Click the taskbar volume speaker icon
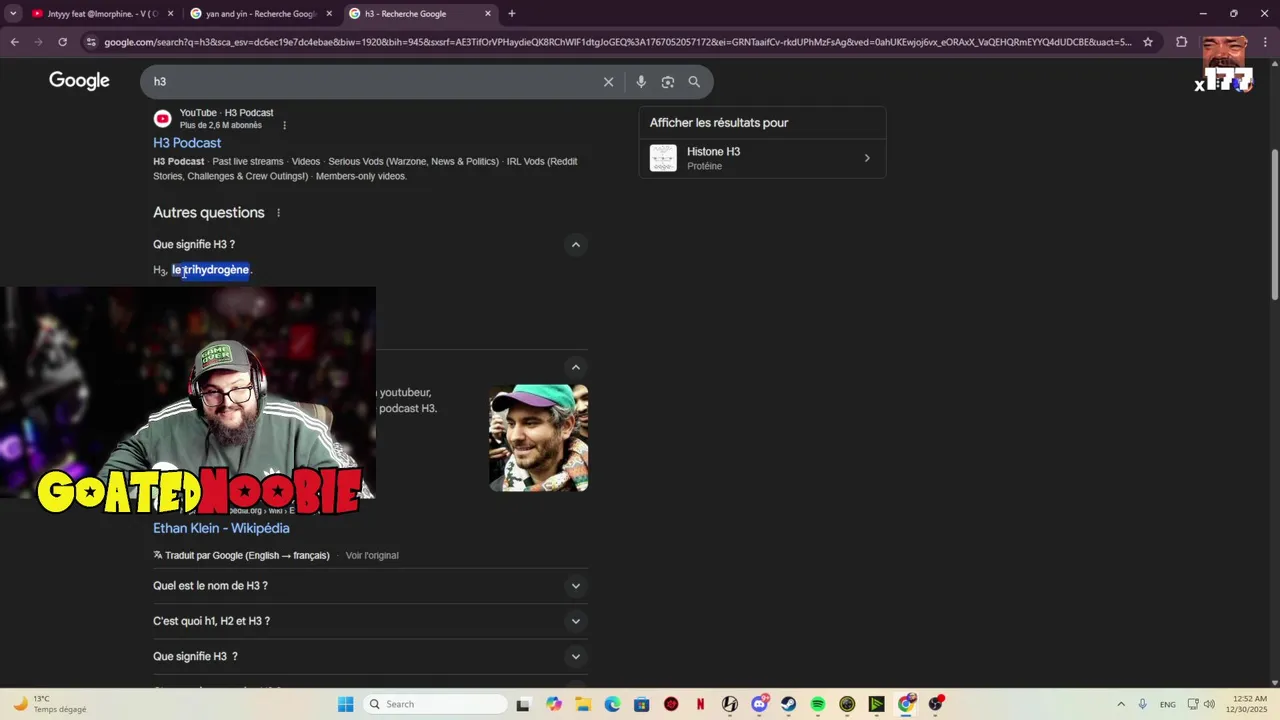The width and height of the screenshot is (1280, 720). click(1209, 704)
